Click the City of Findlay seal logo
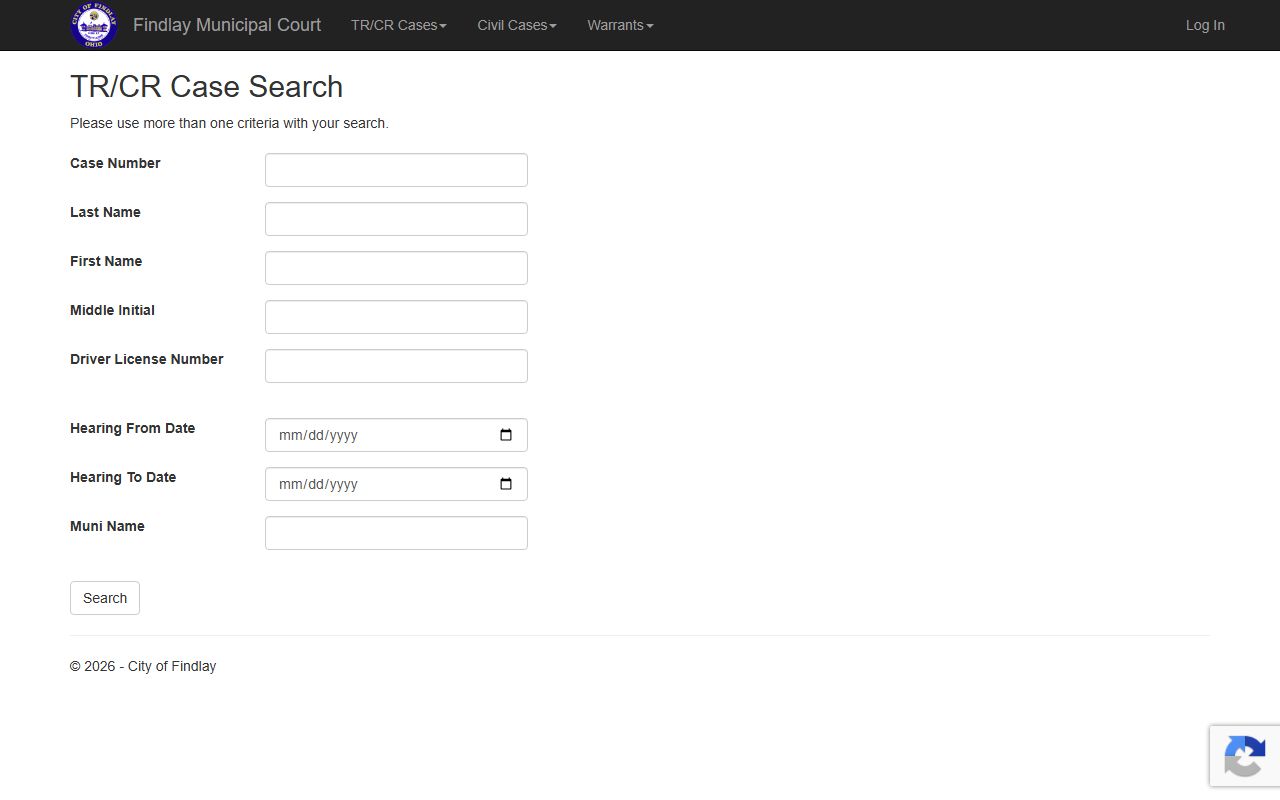Image resolution: width=1280 pixels, height=800 pixels. [x=94, y=25]
